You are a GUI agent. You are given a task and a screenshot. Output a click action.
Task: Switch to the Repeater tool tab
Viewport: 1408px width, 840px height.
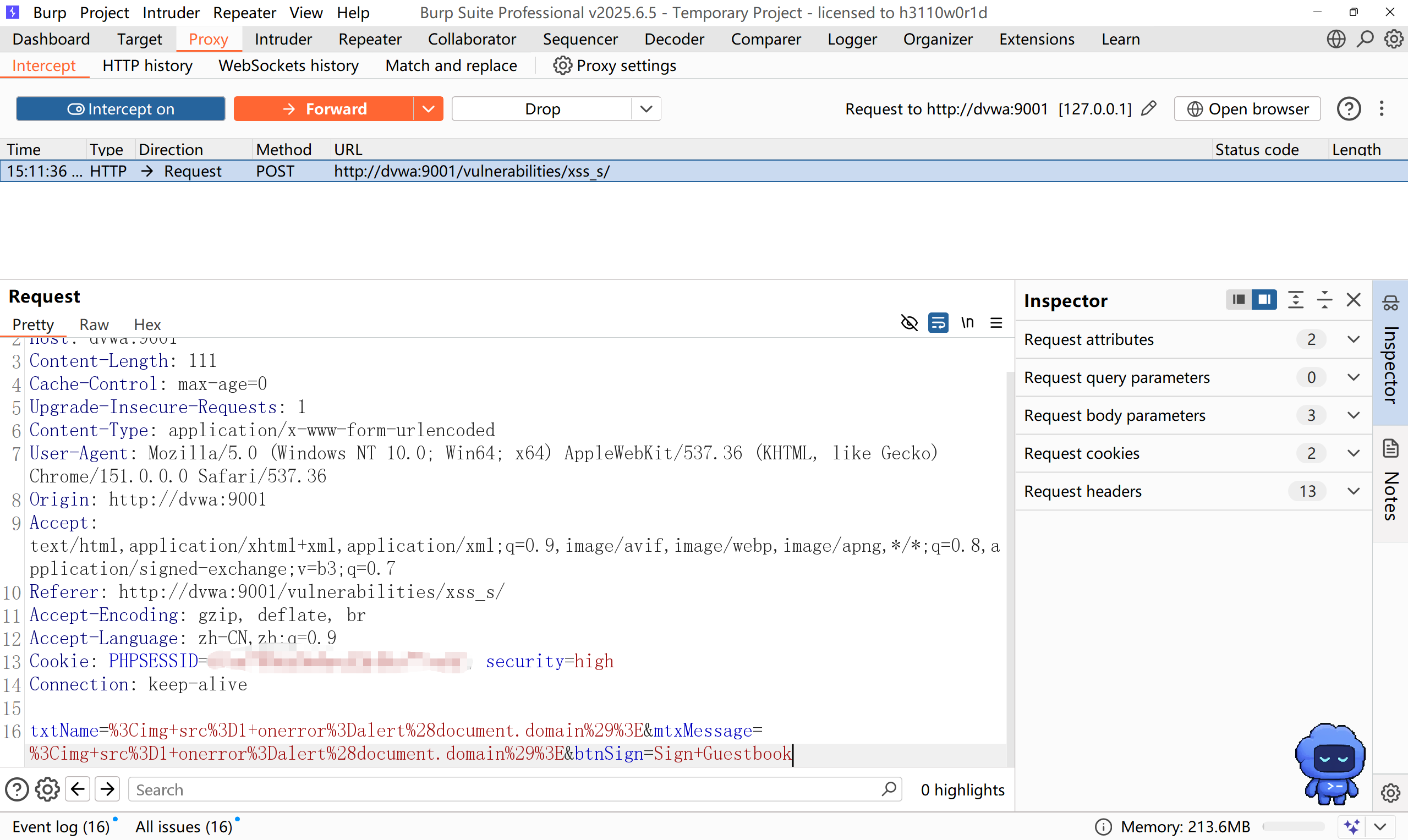click(x=370, y=39)
